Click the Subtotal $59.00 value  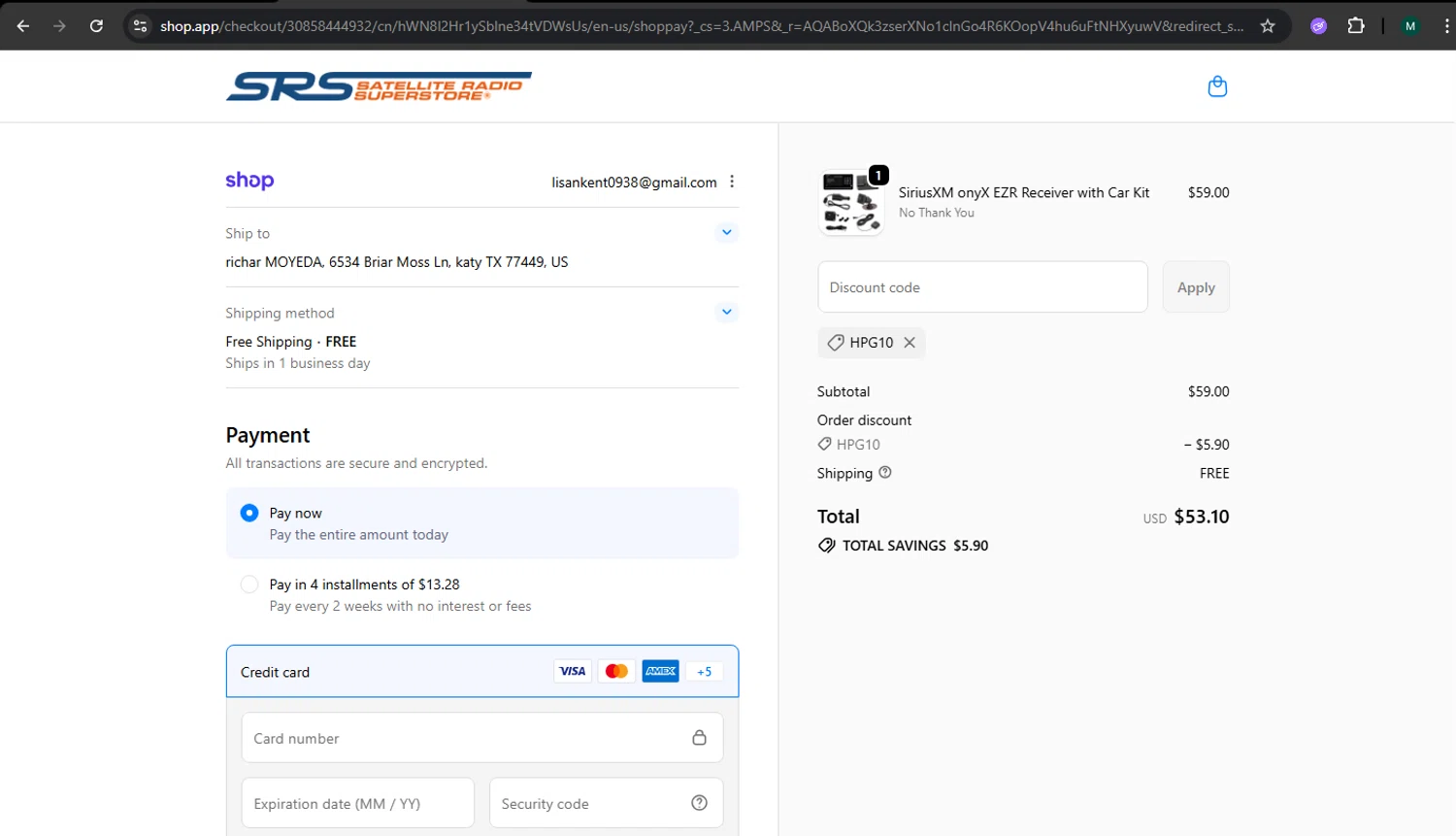coord(1208,391)
